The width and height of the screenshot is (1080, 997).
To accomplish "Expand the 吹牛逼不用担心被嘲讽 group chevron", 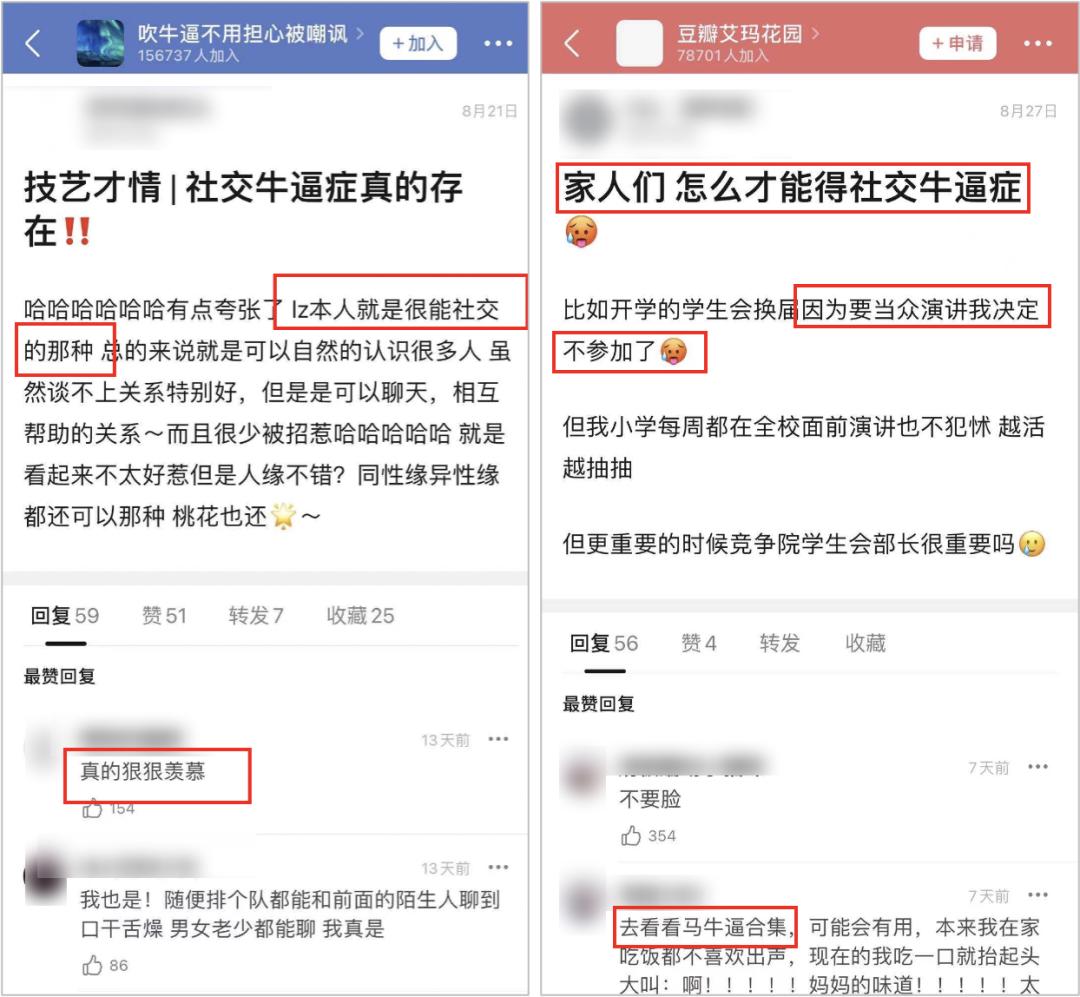I will [360, 33].
